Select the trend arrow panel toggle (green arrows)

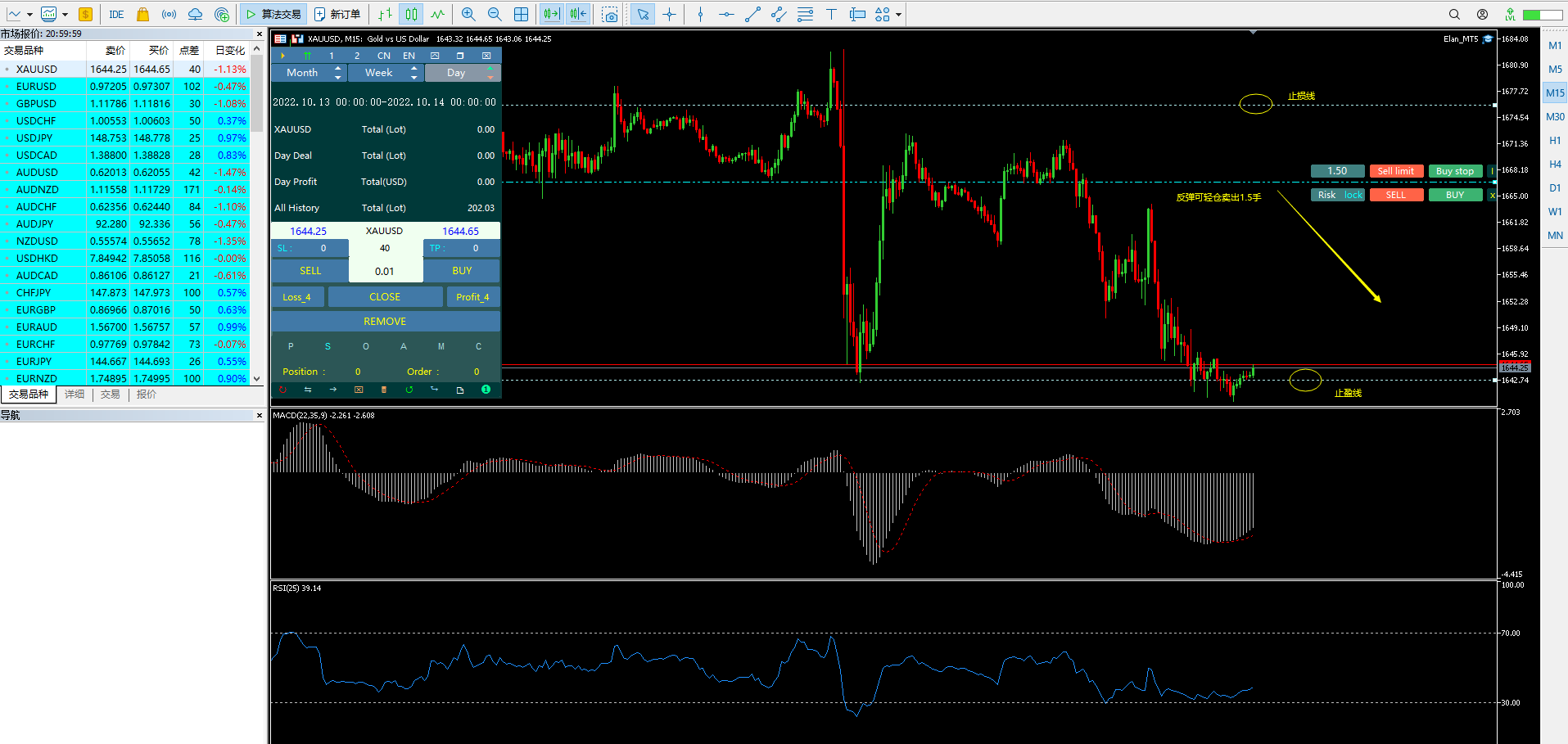[308, 56]
